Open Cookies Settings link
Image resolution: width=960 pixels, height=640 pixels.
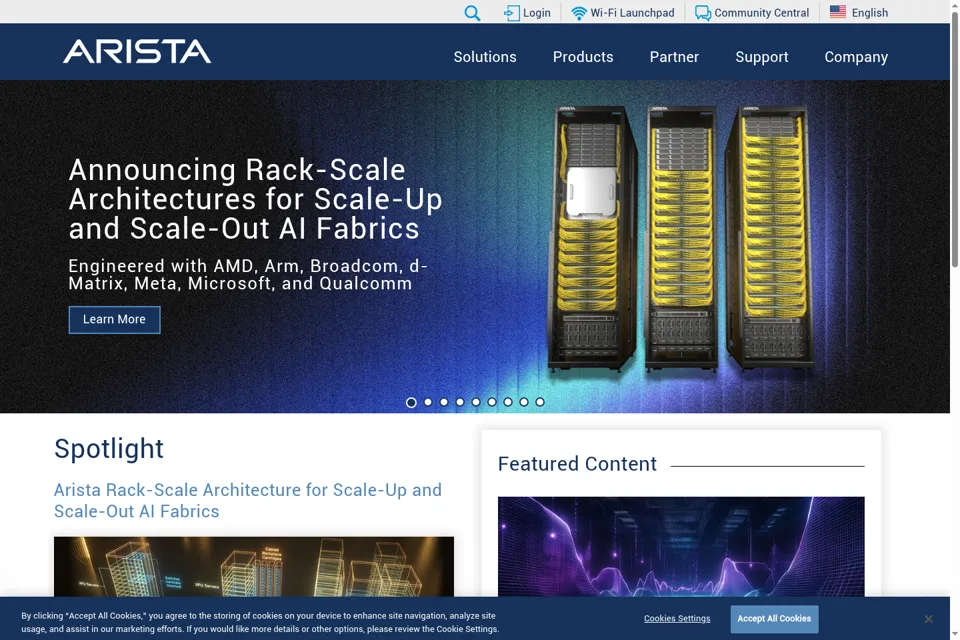[x=677, y=619]
